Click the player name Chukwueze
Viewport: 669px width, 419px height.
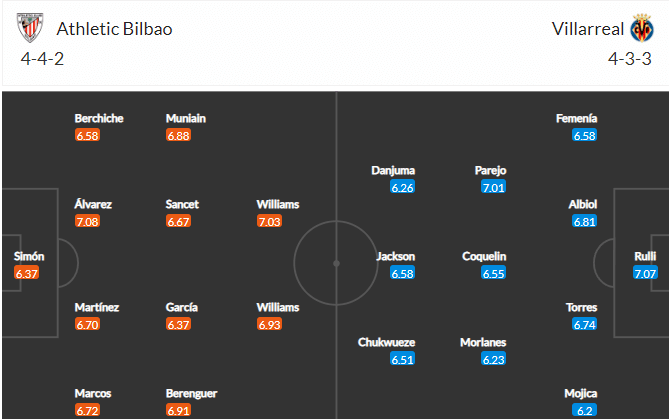pos(387,342)
